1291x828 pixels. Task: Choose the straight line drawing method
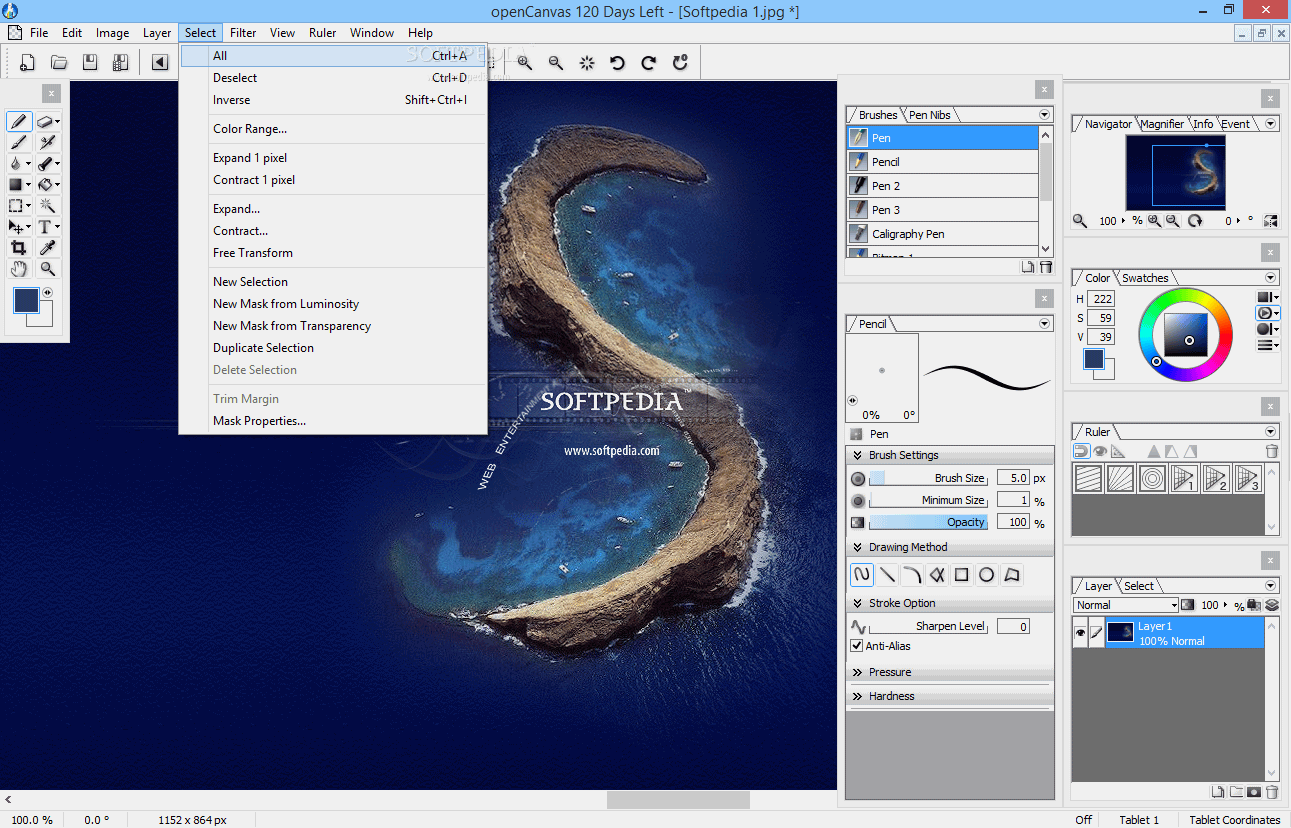tap(887, 575)
